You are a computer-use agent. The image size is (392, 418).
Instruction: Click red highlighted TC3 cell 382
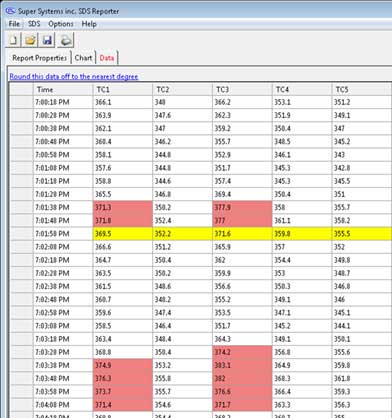[x=242, y=379]
